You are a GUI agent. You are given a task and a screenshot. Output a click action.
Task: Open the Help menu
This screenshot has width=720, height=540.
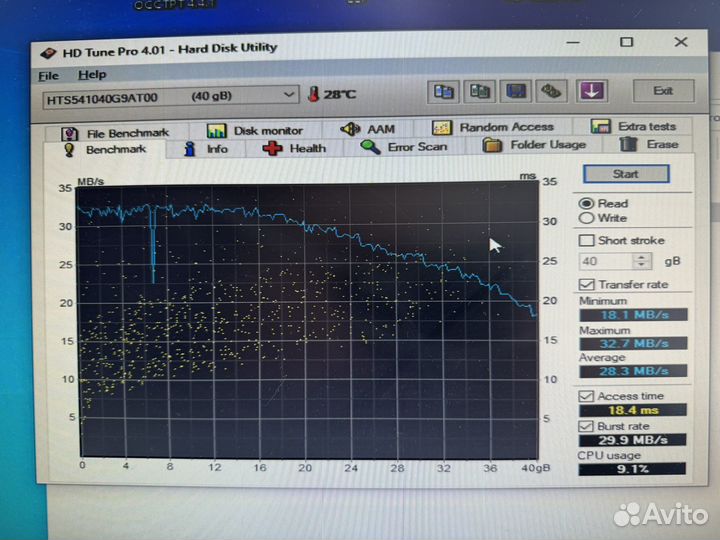coord(92,74)
